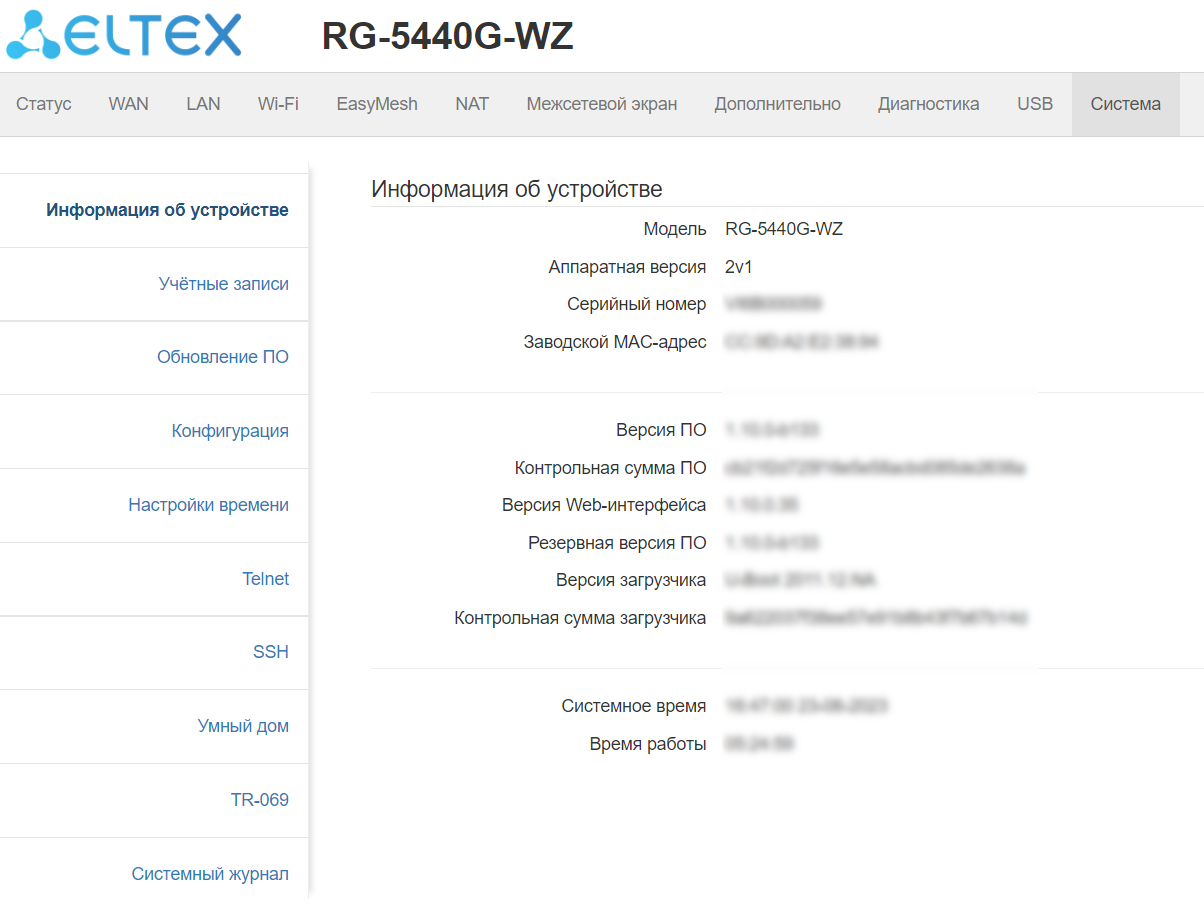
Task: Open the Конфигурация sidebar item
Action: pos(230,431)
